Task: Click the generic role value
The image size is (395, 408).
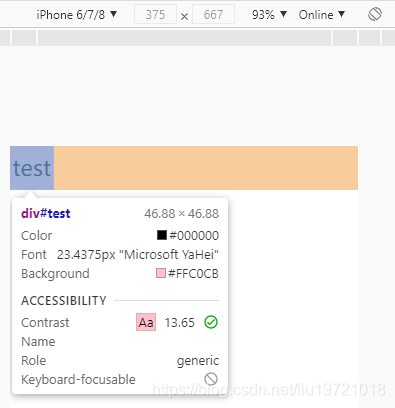Action: tap(198, 361)
